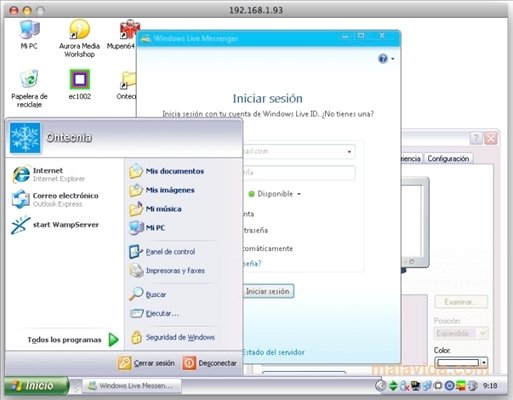This screenshot has width=513, height=400.
Task: Click the taskbar clock showing 9:18
Action: point(490,386)
